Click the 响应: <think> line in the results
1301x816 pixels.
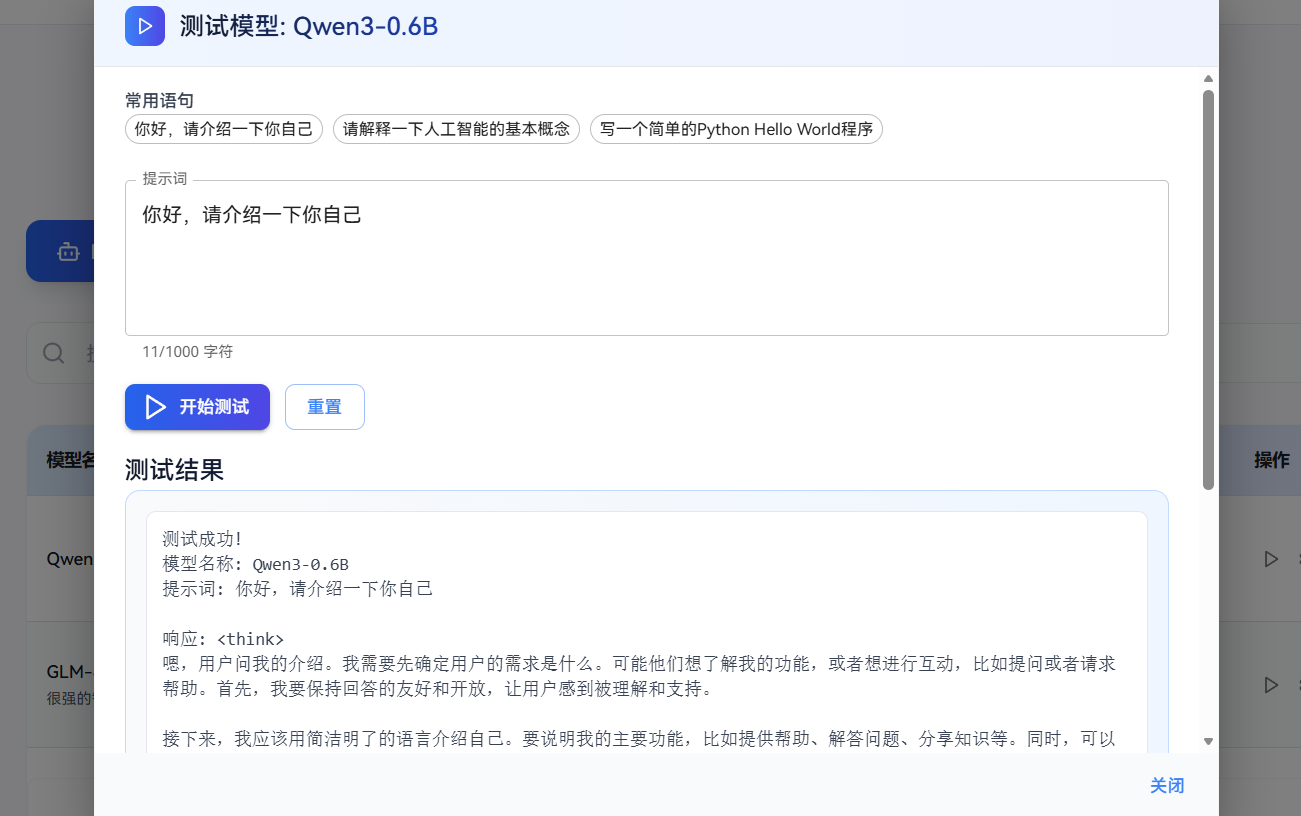click(223, 639)
